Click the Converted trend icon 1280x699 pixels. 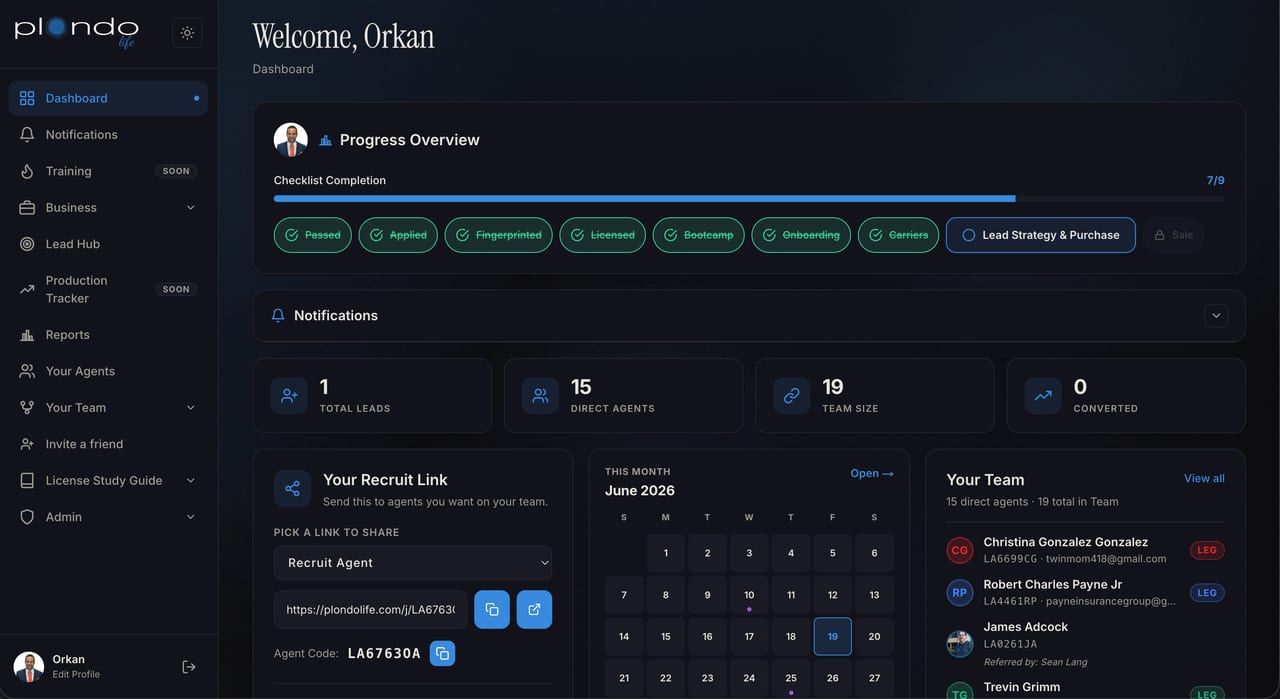1043,396
